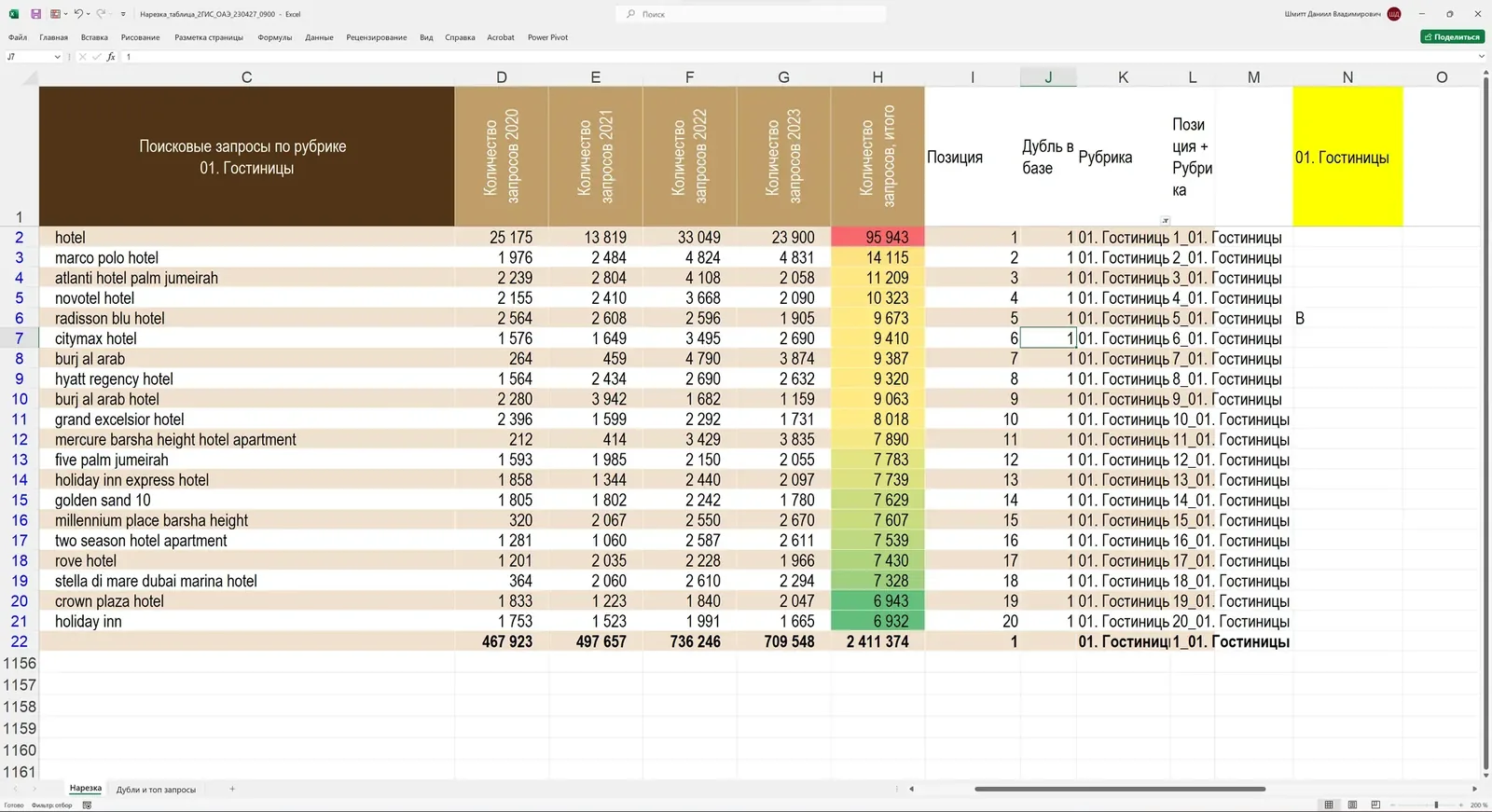Click the zoom slider handle
Screen dimensions: 1492x812
click(x=1436, y=805)
